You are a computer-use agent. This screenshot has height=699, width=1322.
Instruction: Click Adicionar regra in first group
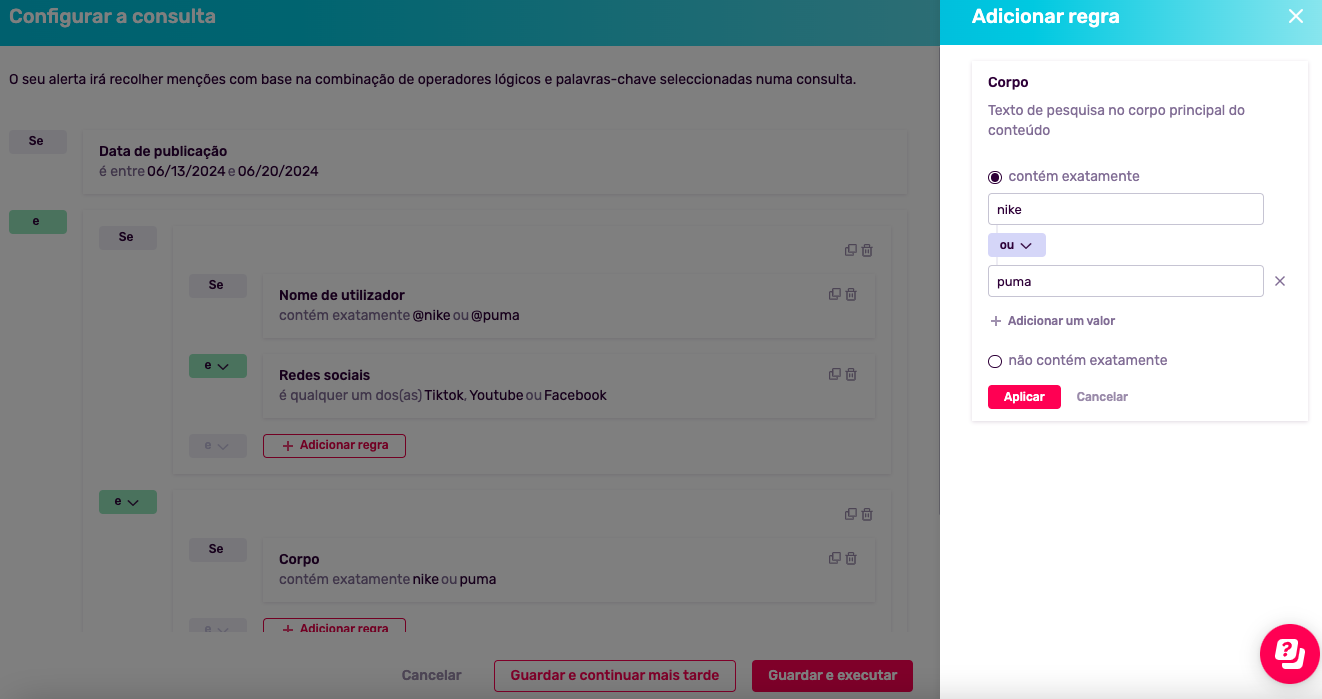point(334,445)
